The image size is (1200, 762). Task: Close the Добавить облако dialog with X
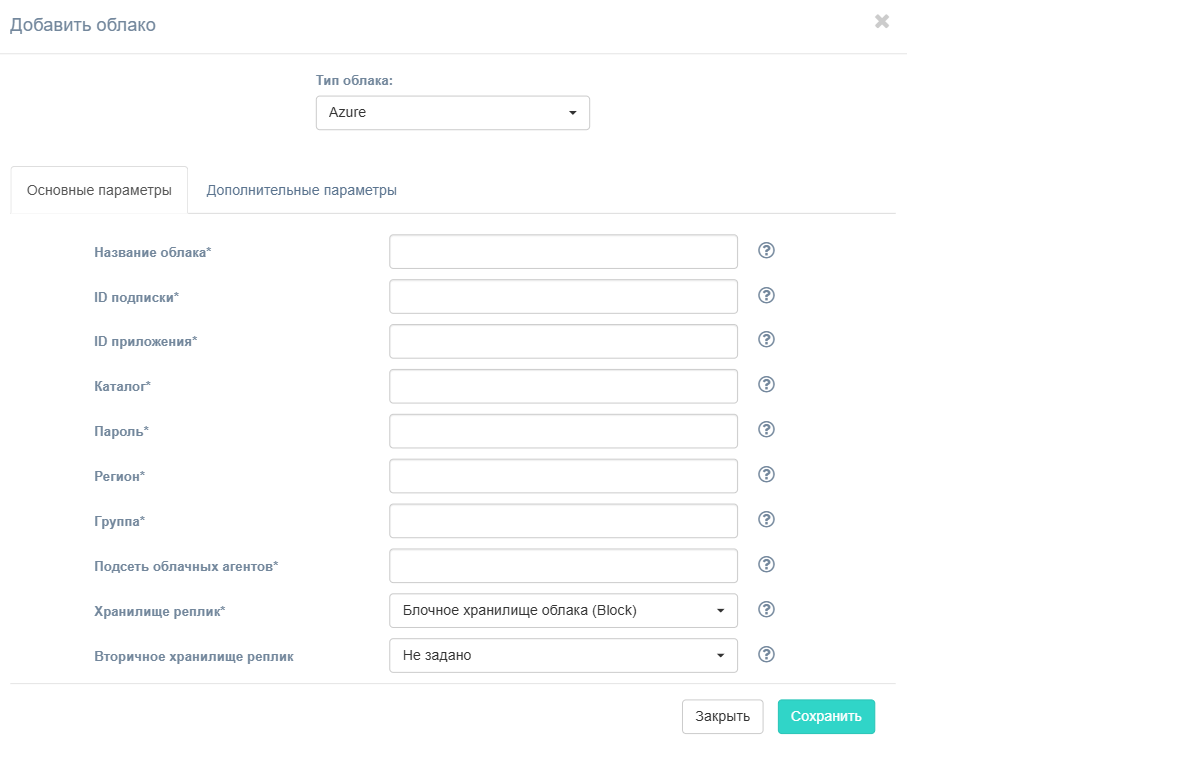[882, 21]
